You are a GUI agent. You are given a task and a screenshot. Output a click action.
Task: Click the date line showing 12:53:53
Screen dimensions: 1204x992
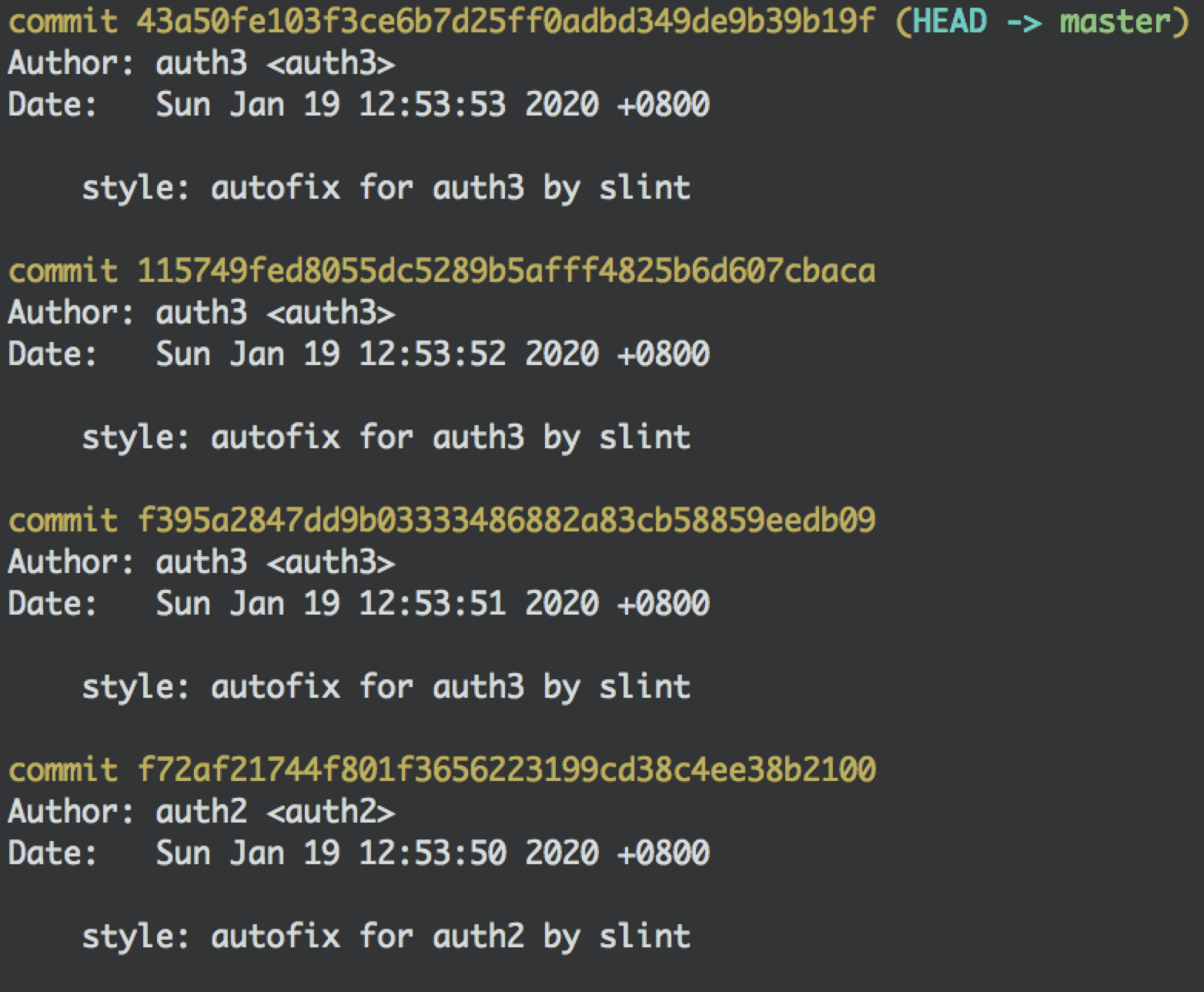(358, 105)
